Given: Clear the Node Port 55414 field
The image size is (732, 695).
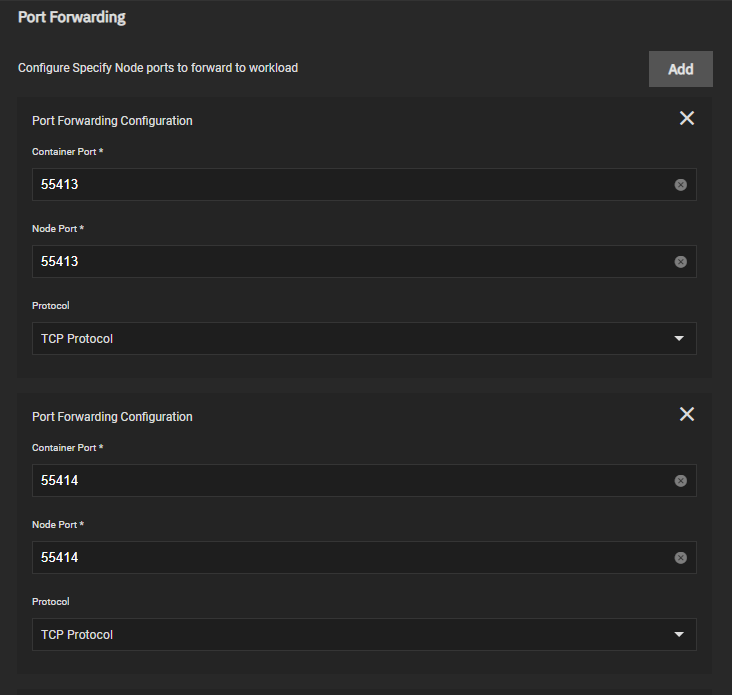Looking at the screenshot, I should tap(680, 558).
